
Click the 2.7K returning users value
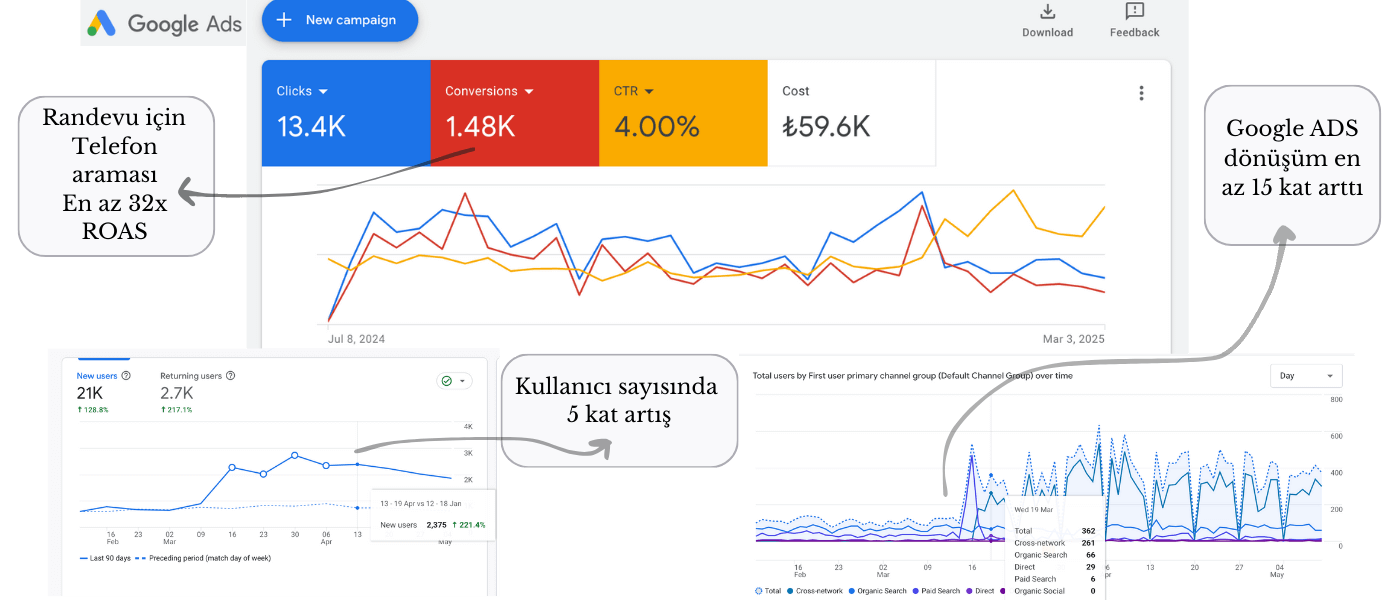177,393
